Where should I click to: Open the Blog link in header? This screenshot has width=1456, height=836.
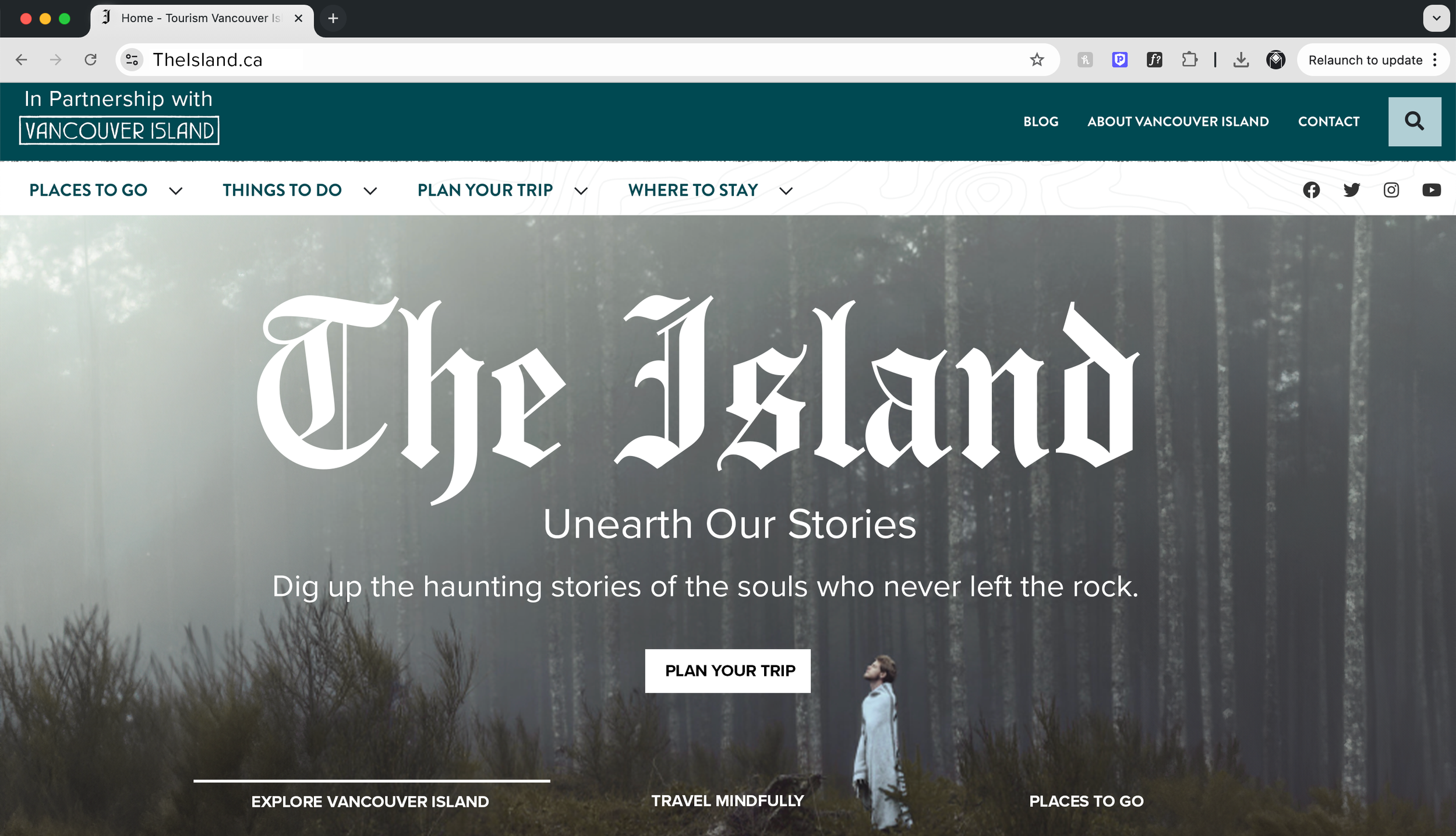click(1041, 121)
